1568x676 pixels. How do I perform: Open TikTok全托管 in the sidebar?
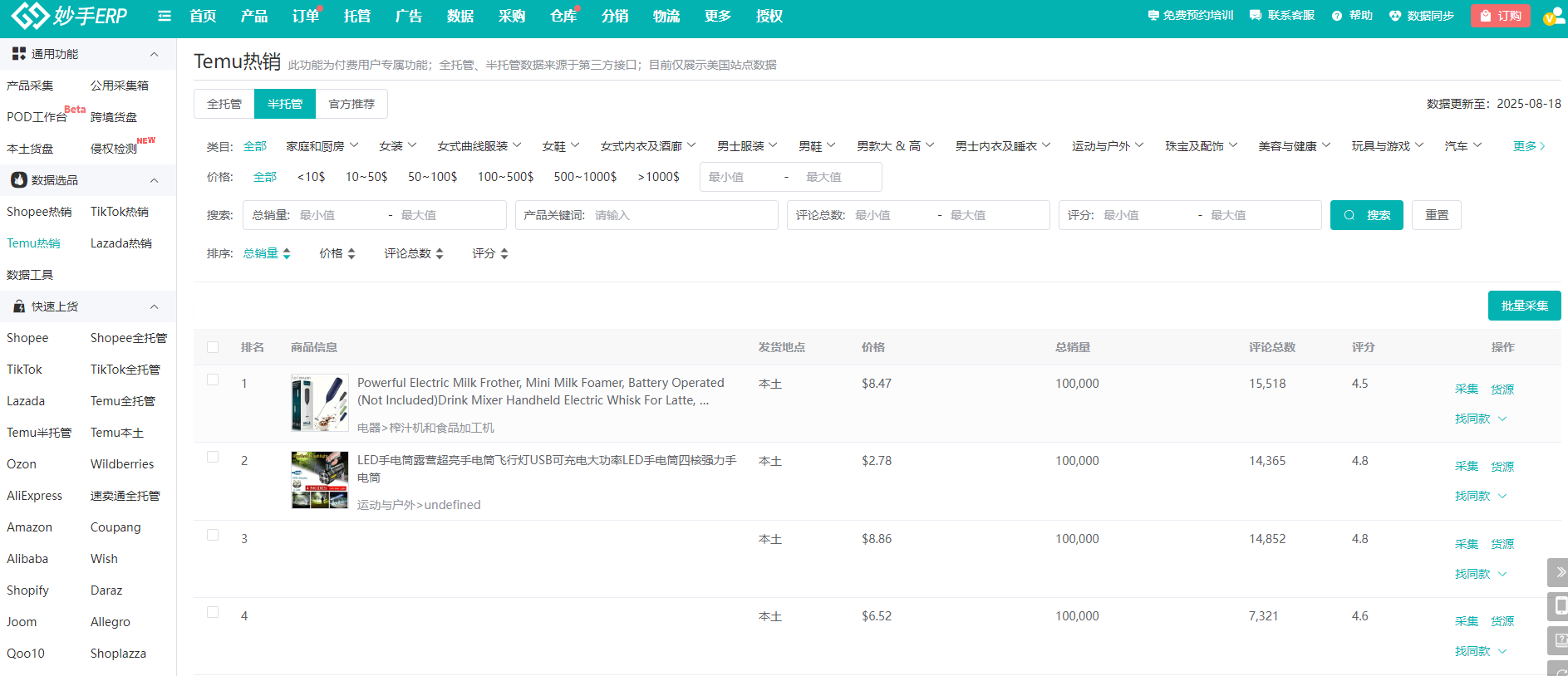point(125,370)
